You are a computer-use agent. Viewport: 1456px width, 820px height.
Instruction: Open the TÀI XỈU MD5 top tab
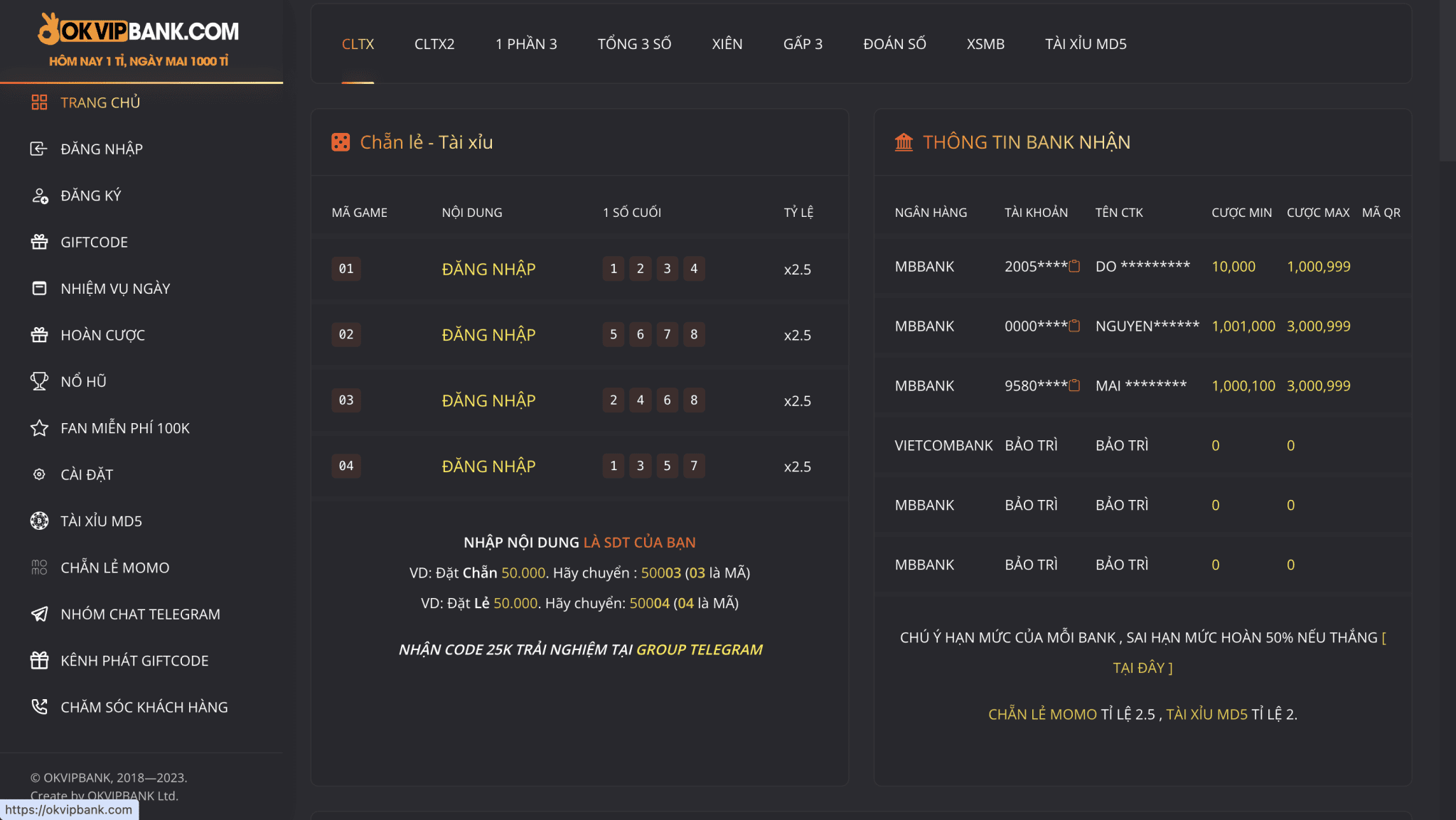[1086, 44]
